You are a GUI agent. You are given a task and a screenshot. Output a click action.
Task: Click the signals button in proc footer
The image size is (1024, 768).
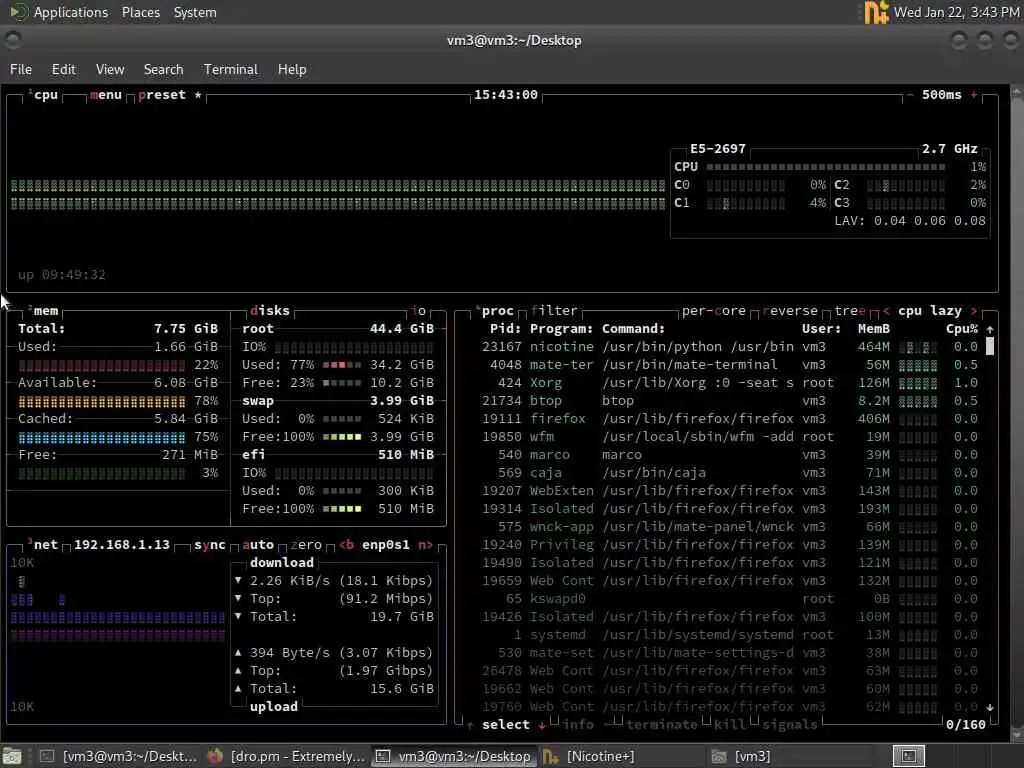(x=790, y=725)
